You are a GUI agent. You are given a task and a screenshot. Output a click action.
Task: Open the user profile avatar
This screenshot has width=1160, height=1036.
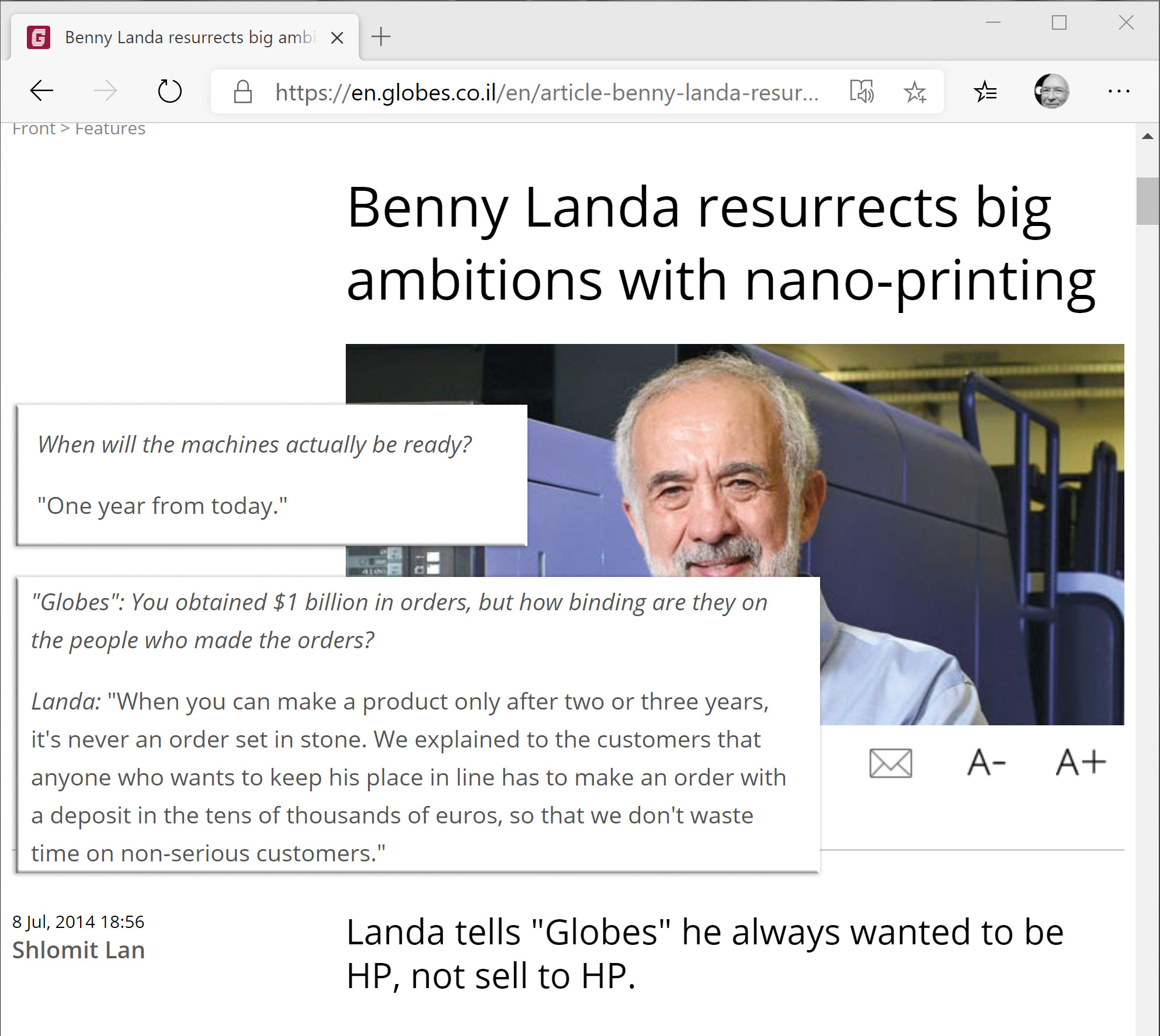pos(1051,91)
